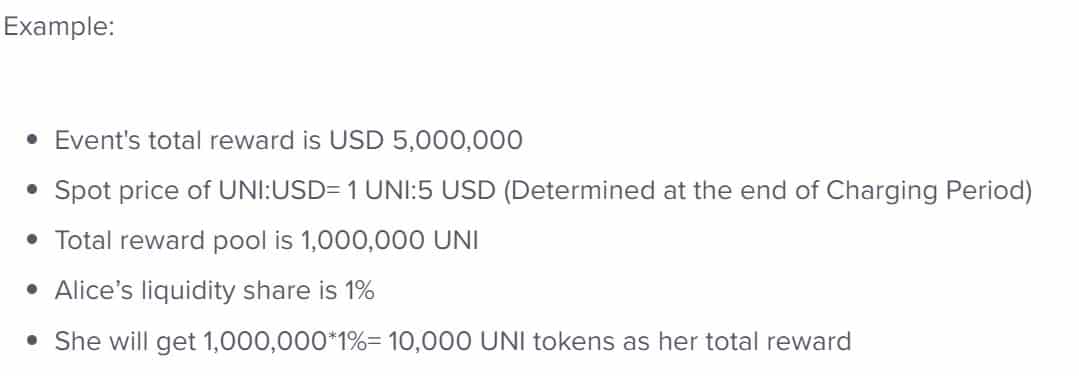Click the "USD 5,000,000" amount

tap(426, 140)
